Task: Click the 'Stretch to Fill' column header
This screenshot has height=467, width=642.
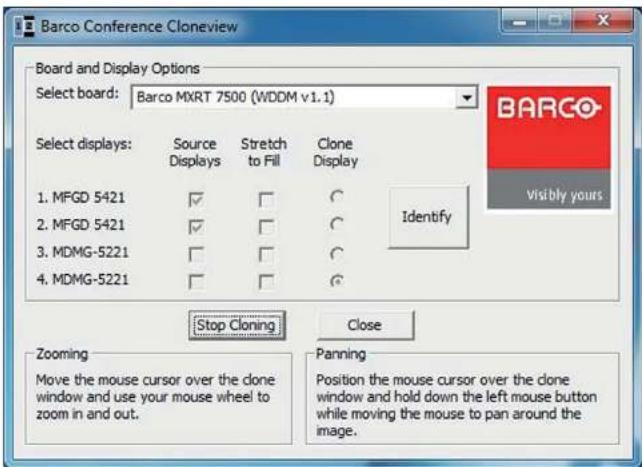Action: click(x=264, y=152)
